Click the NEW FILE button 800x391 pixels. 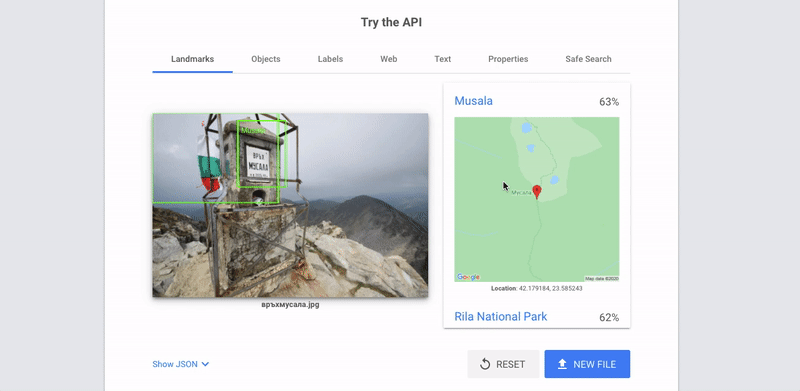[x=587, y=364]
